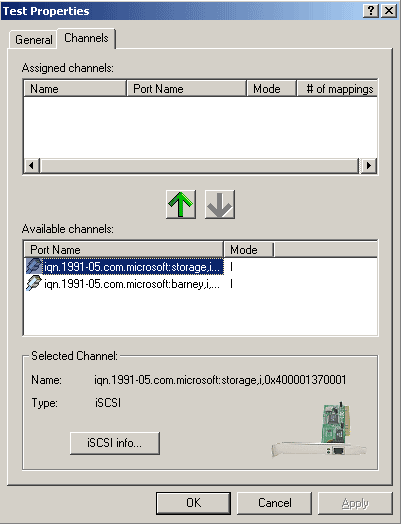401x524 pixels.
Task: Click the '# of mappings' column header
Action: (x=337, y=89)
